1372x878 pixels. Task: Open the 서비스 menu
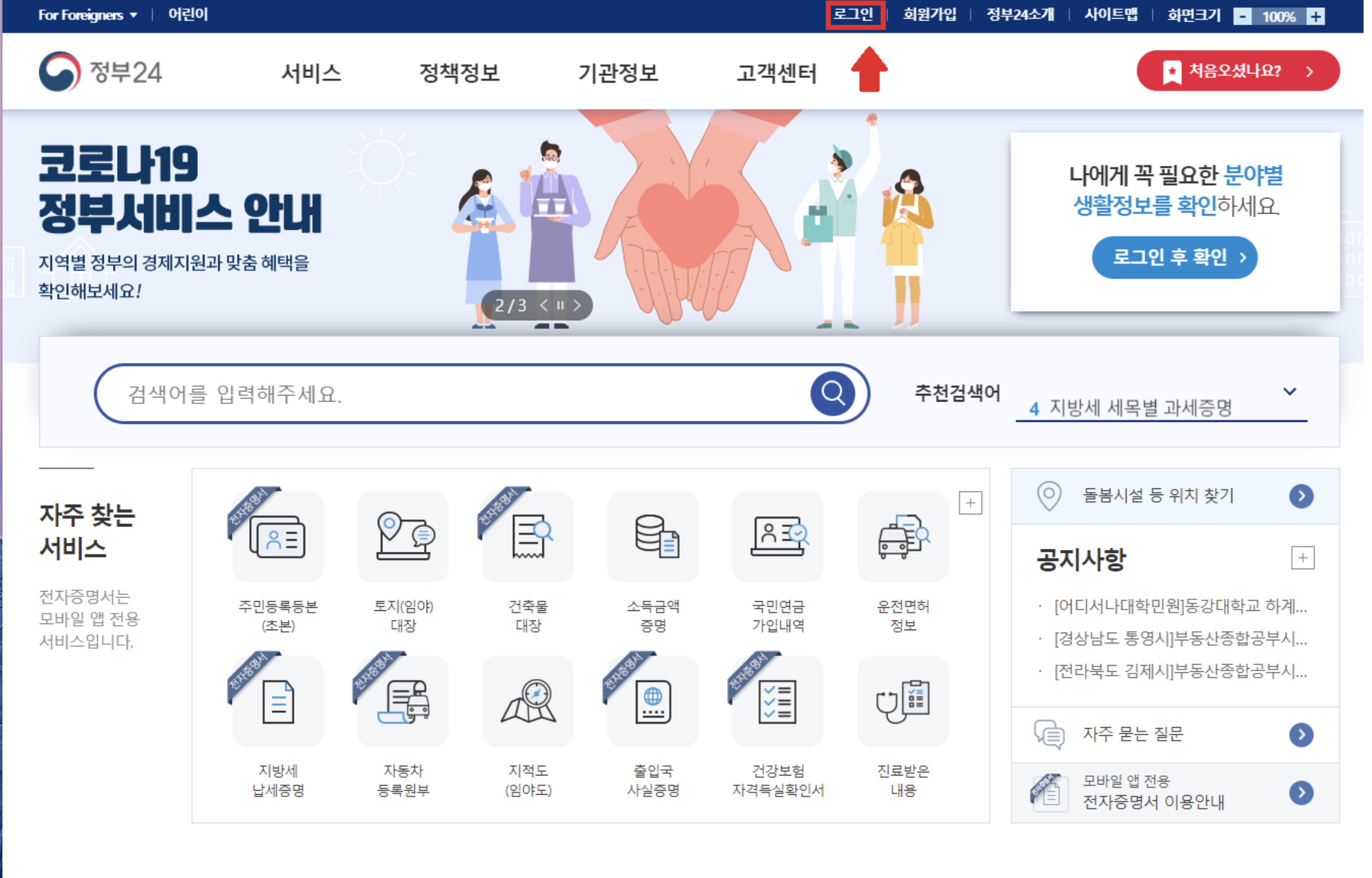point(311,73)
